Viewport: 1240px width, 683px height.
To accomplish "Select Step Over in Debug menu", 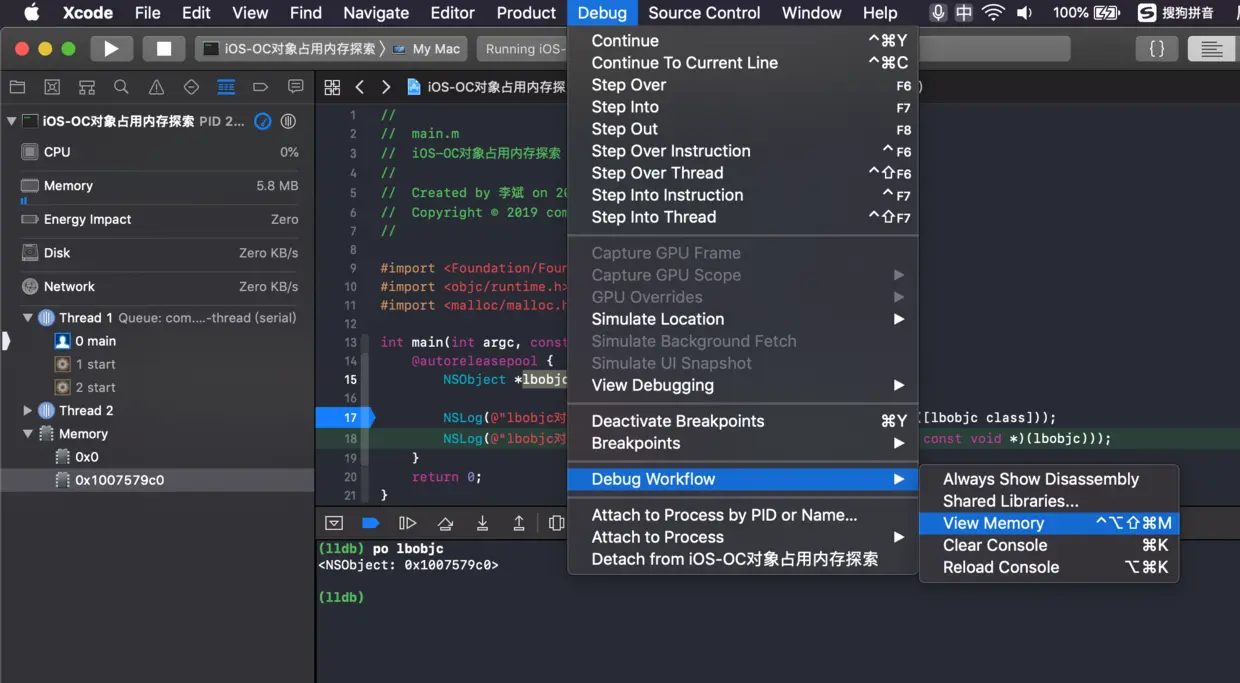I will (628, 85).
